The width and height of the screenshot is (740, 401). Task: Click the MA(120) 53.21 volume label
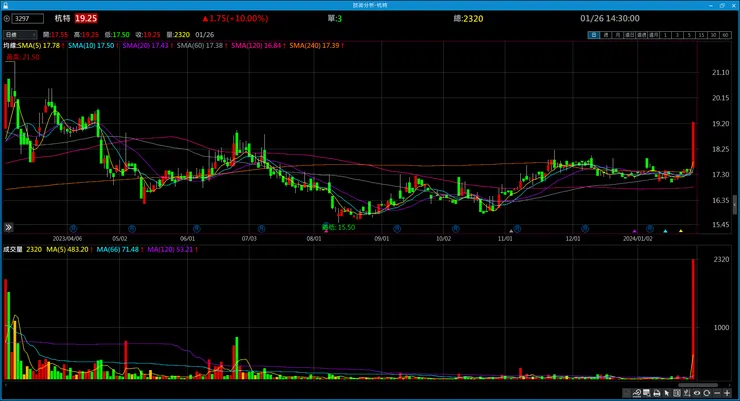172,249
